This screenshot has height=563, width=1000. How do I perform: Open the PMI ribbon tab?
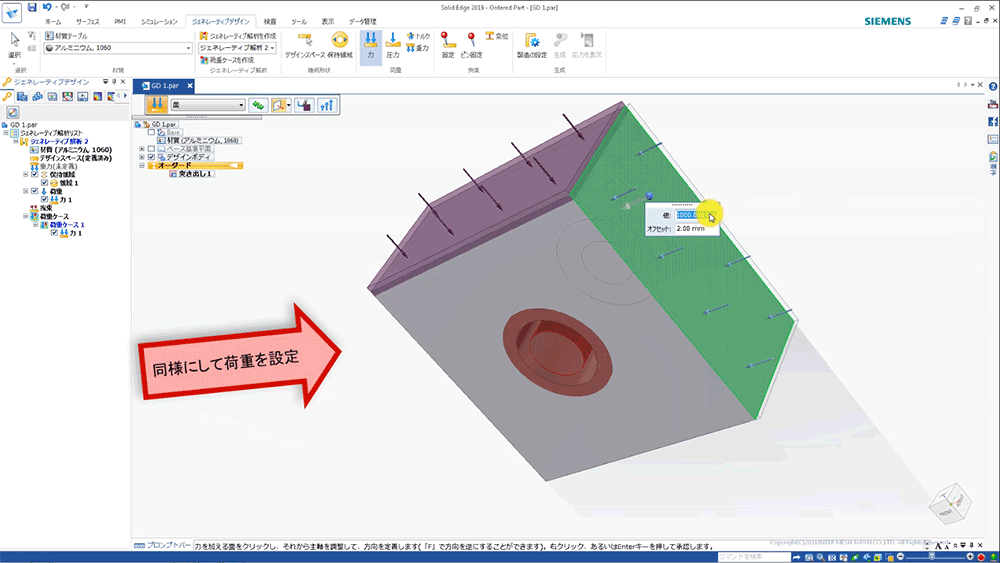[120, 22]
